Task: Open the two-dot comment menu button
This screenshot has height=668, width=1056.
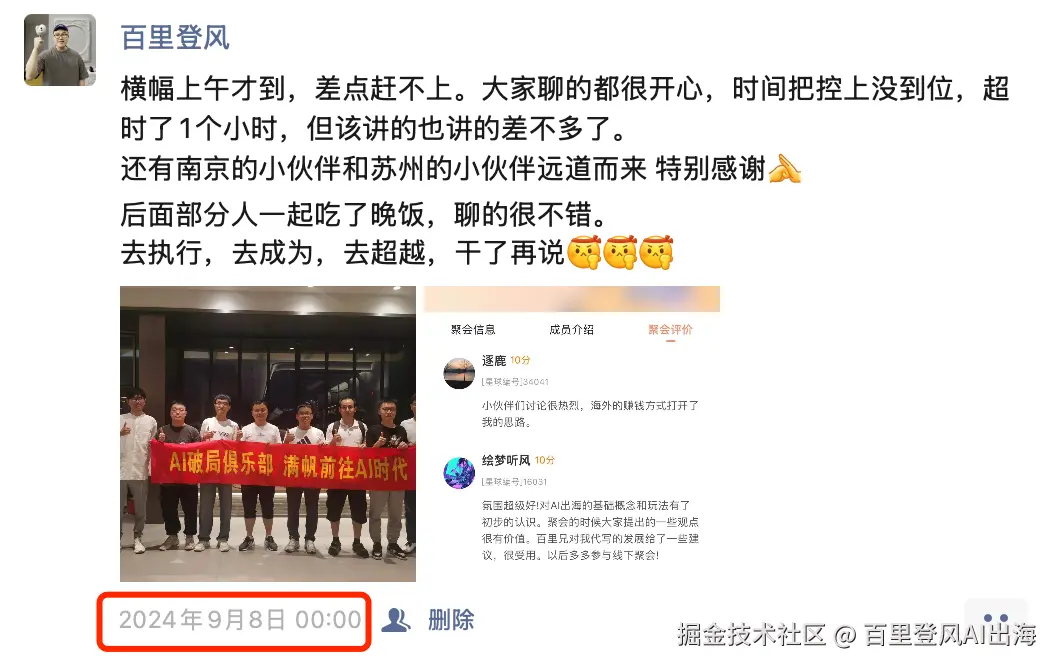Action: (x=996, y=618)
